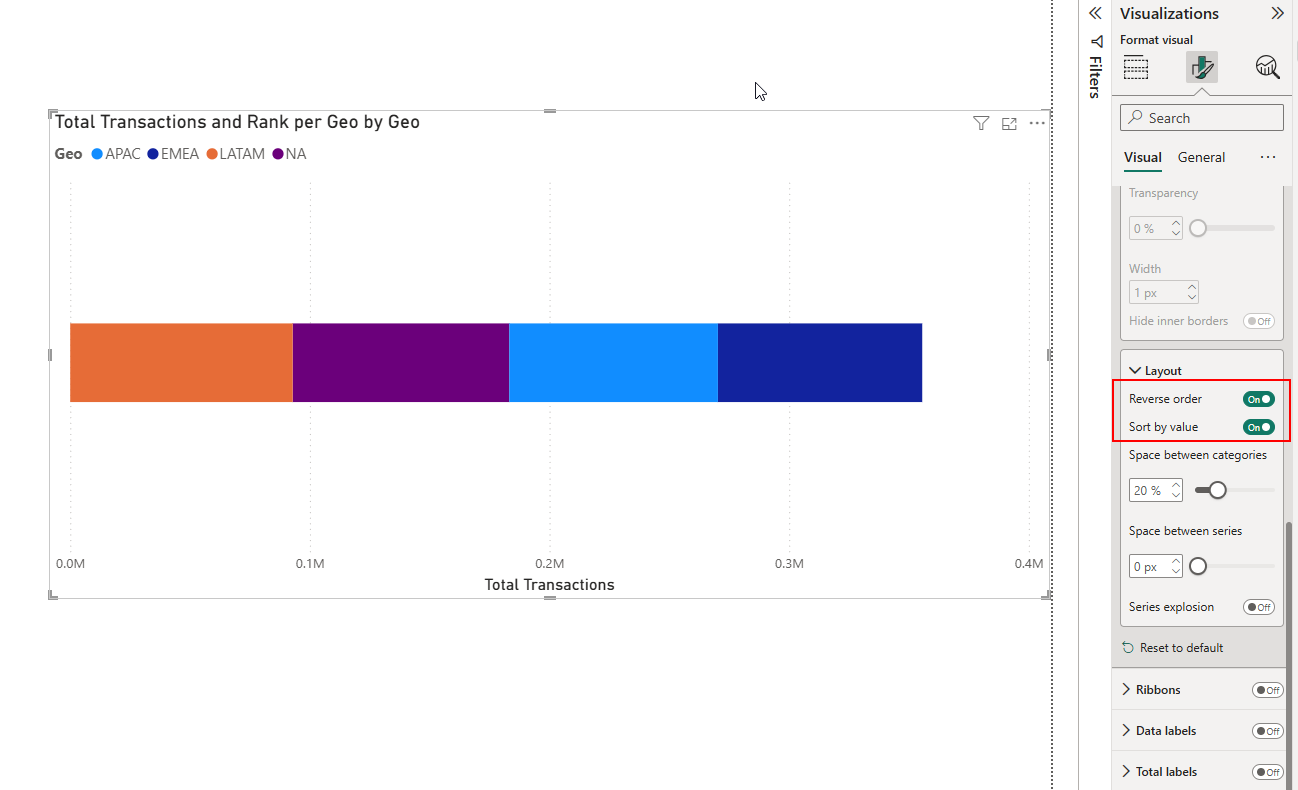Viewport: 1298px width, 790px height.
Task: Turn on Data labels toggle
Action: pyautogui.click(x=1268, y=731)
